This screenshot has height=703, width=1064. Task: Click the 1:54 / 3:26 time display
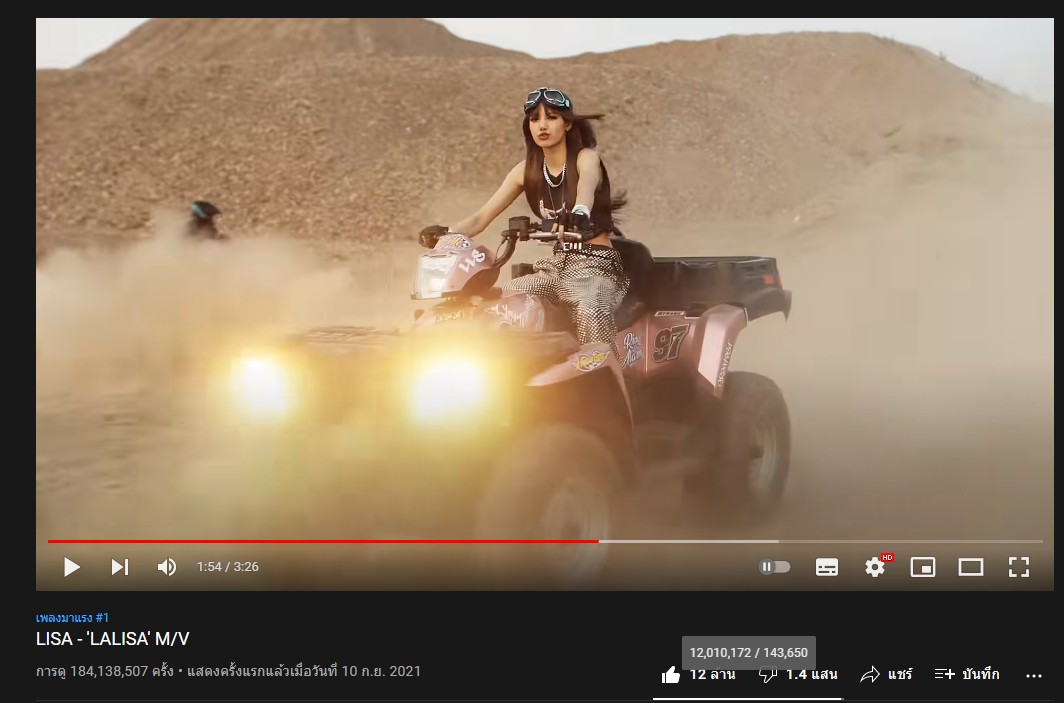[228, 567]
